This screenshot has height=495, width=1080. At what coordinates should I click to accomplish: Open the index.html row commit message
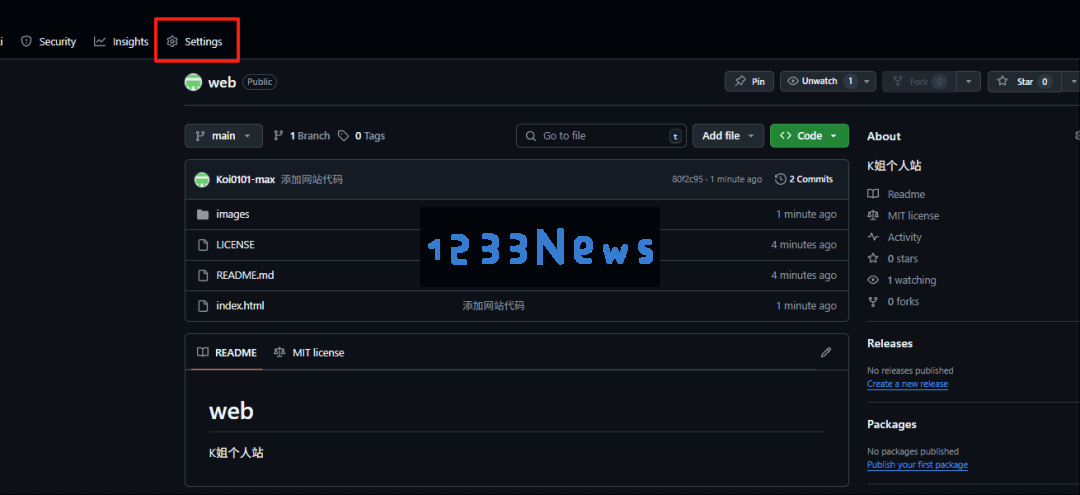pyautogui.click(x=493, y=306)
